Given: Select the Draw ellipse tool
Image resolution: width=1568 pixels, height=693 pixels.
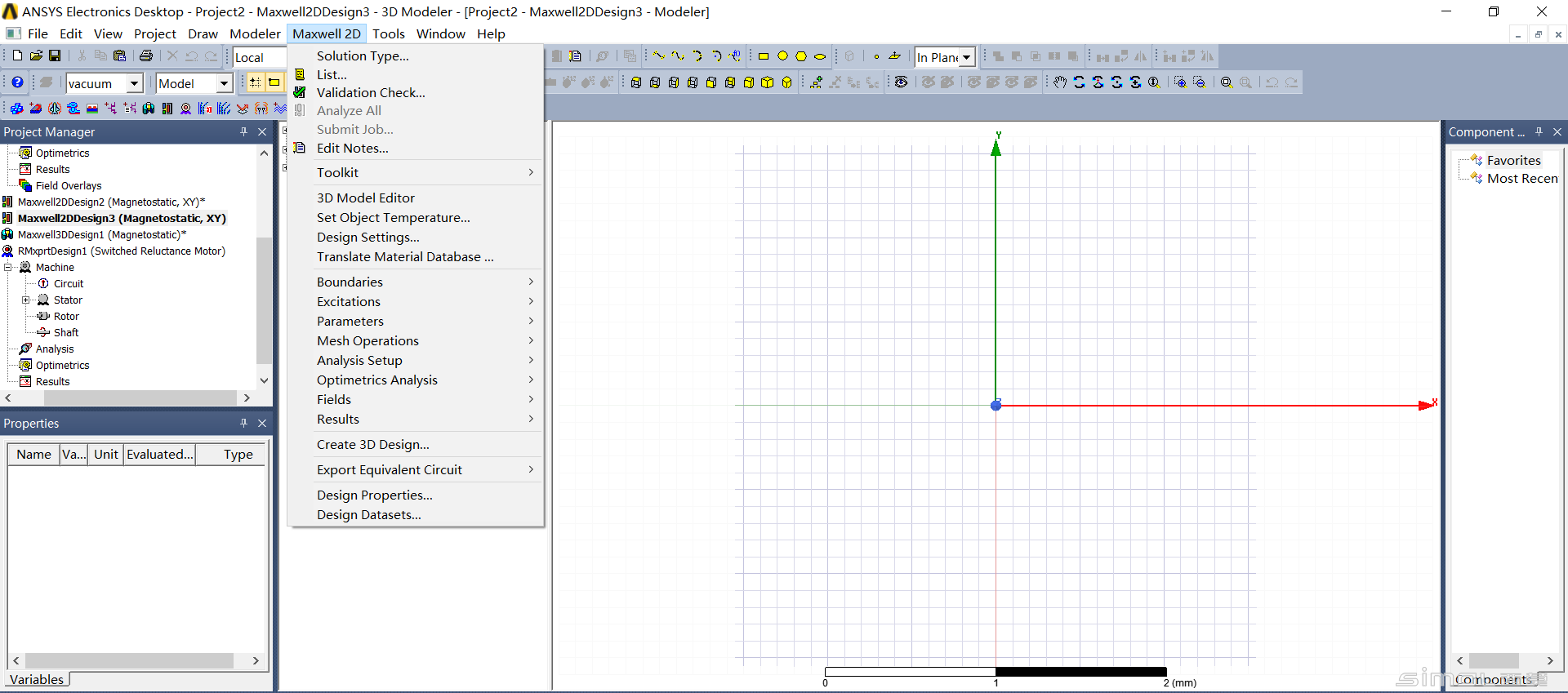Looking at the screenshot, I should (820, 56).
